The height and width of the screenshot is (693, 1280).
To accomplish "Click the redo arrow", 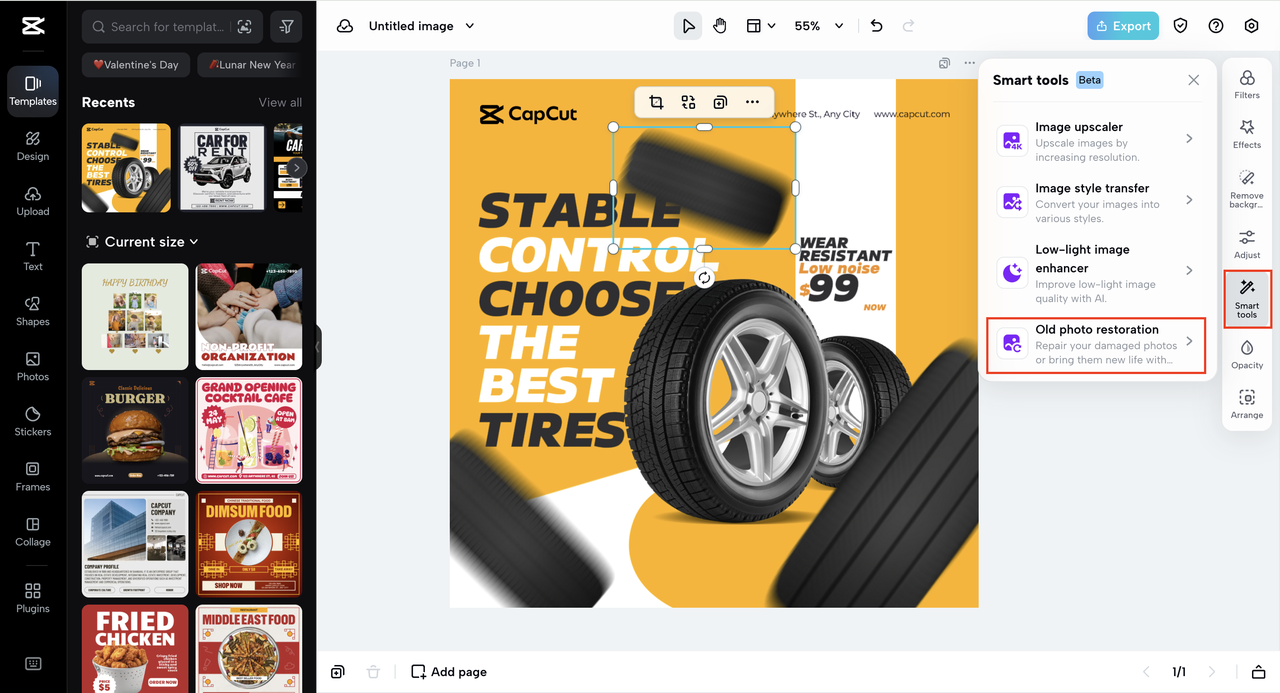I will point(908,26).
